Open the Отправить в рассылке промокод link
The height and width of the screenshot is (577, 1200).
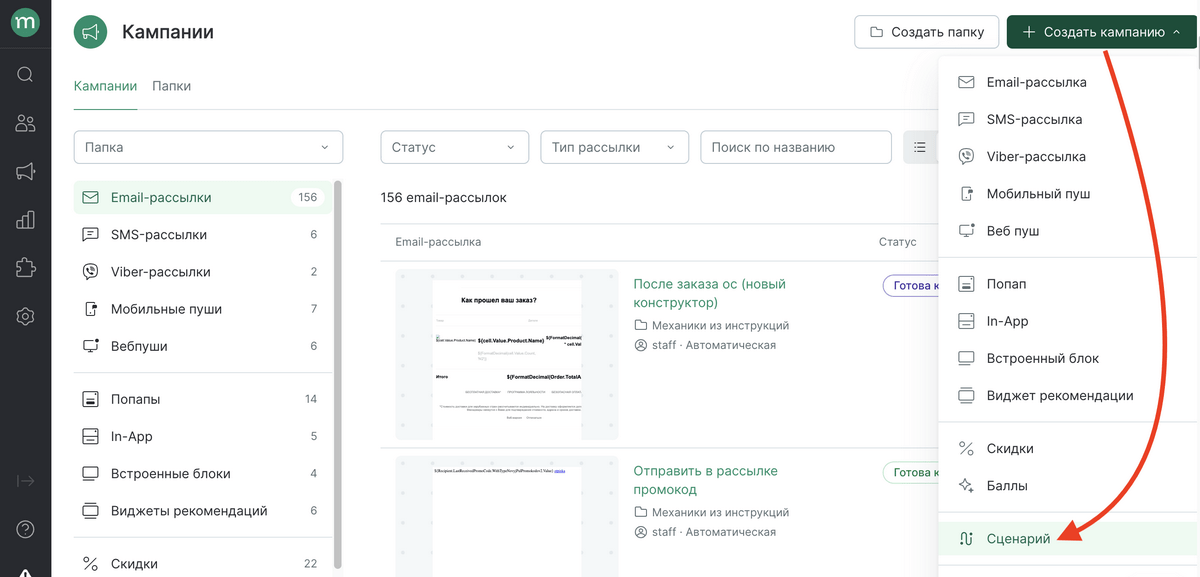(x=705, y=480)
